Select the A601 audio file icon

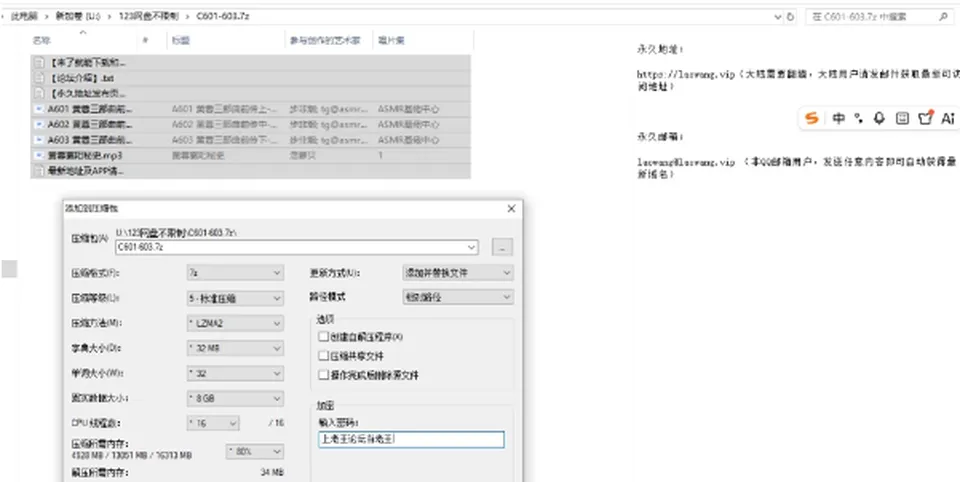[x=39, y=109]
